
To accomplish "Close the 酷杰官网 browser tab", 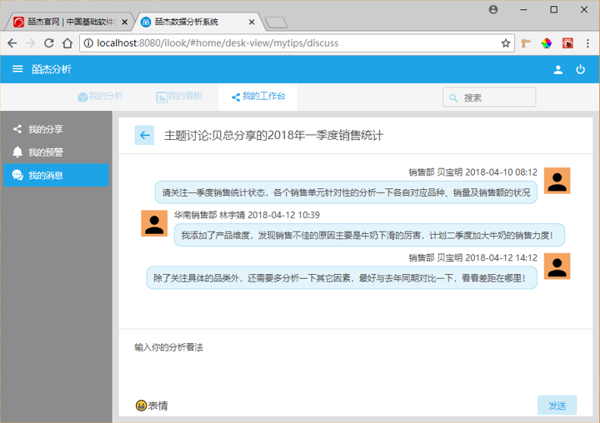I will pos(124,22).
